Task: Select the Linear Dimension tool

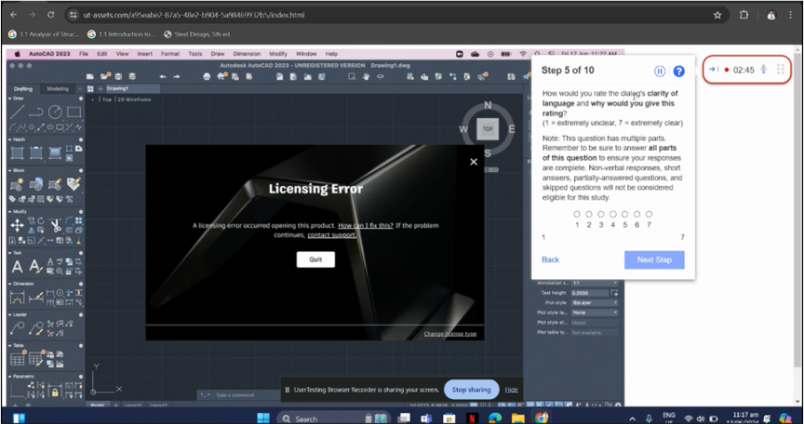Action: pyautogui.click(x=17, y=297)
